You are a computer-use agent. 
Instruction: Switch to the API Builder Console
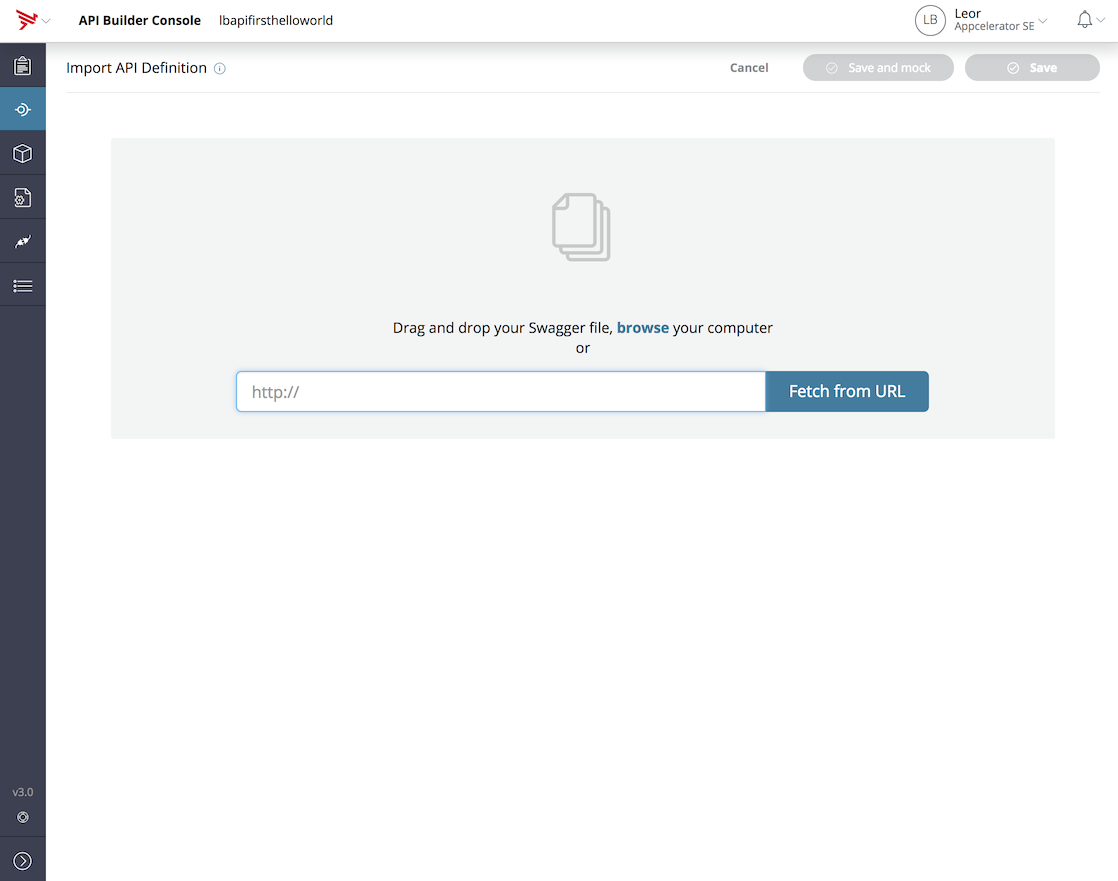point(139,19)
